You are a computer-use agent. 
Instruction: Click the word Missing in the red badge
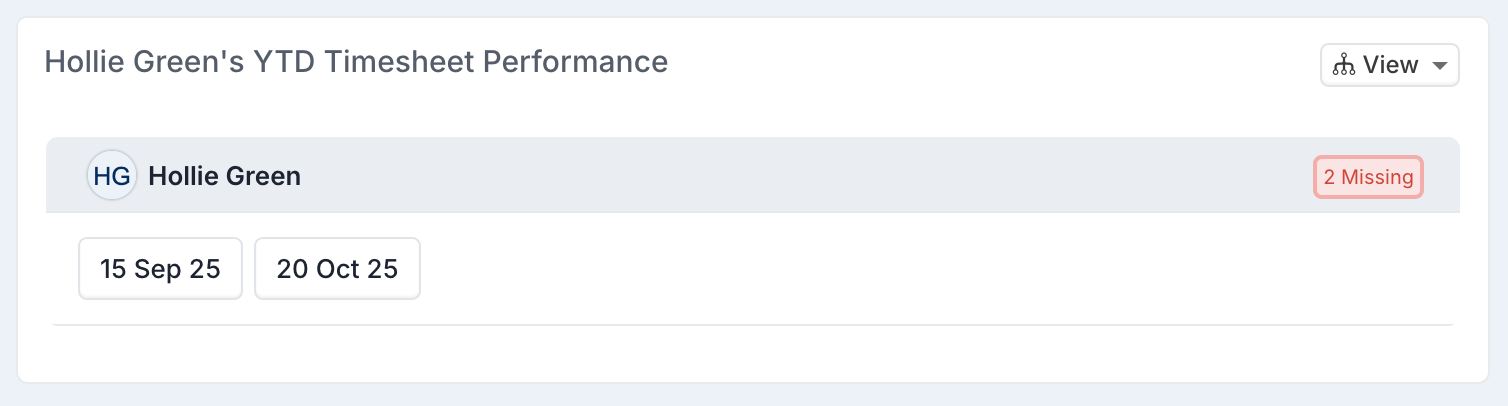click(x=1377, y=178)
